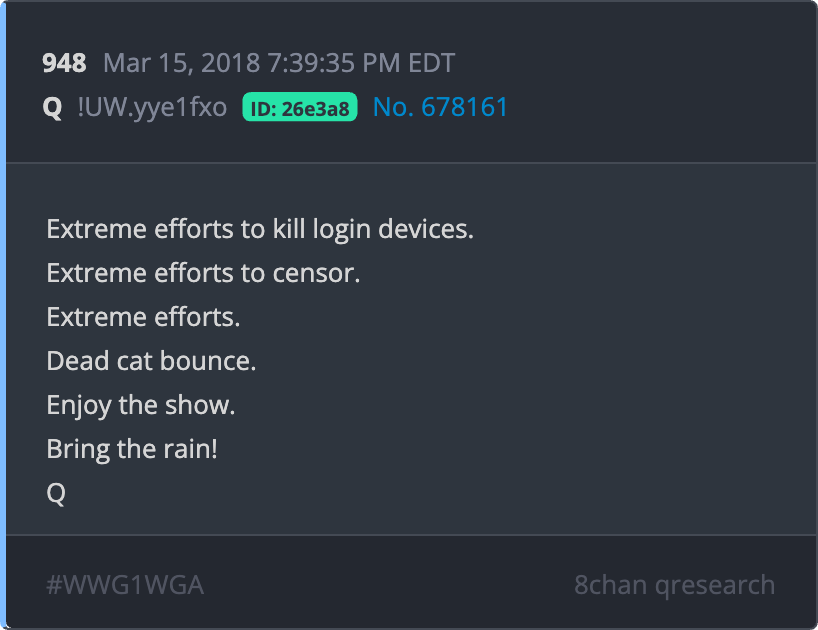Viewport: 818px width, 630px height.
Task: Click the !UW.yye1fxo tripcode
Action: [152, 107]
